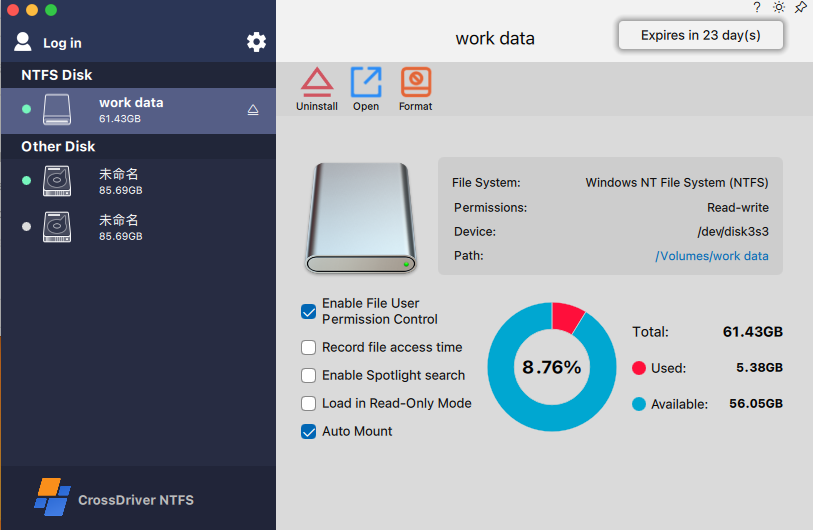
Task: Click the red Used color swatch
Action: click(x=639, y=368)
